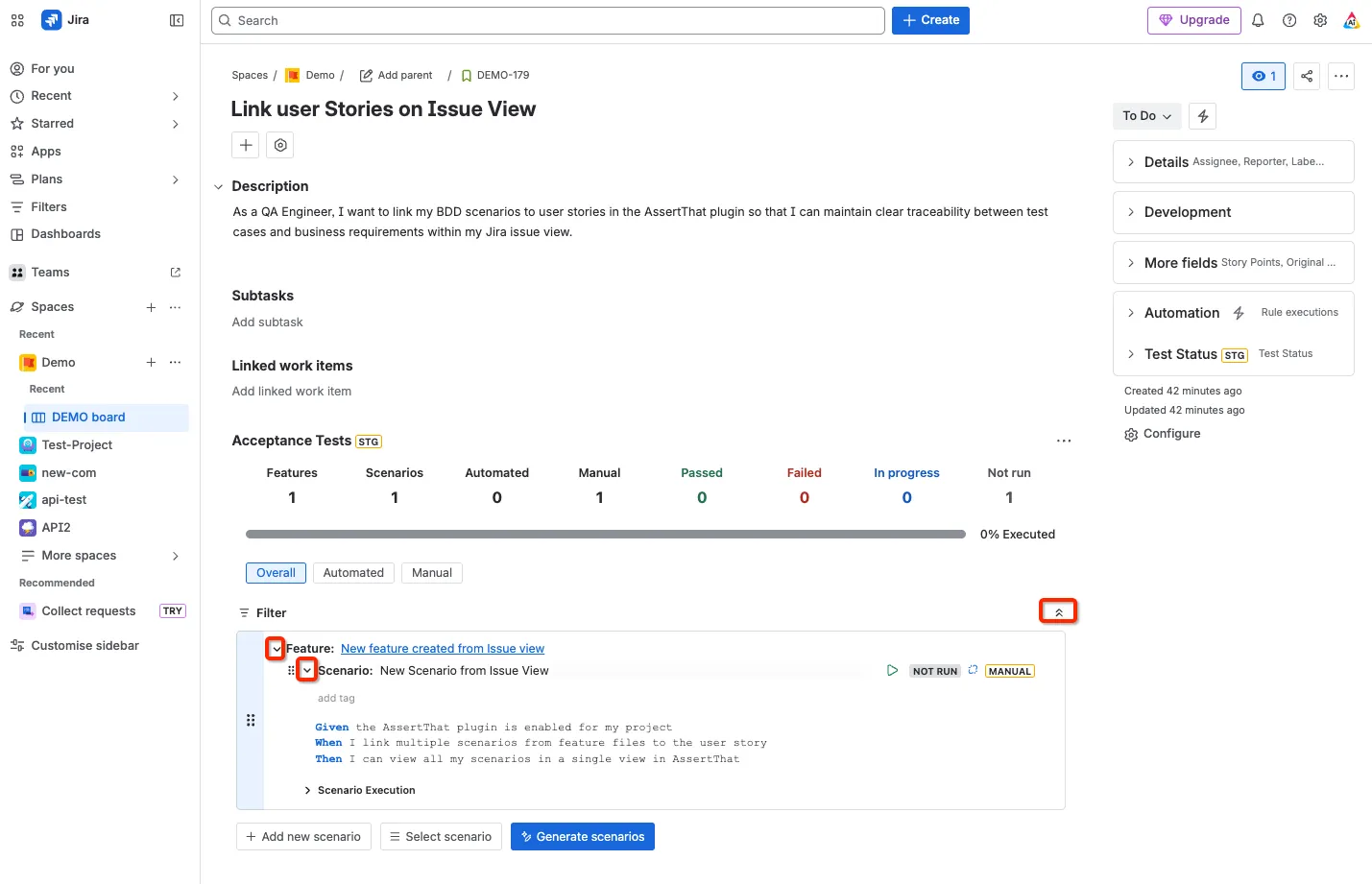Click the Filter icon in Acceptance Tests
The height and width of the screenshot is (884, 1372).
click(245, 612)
